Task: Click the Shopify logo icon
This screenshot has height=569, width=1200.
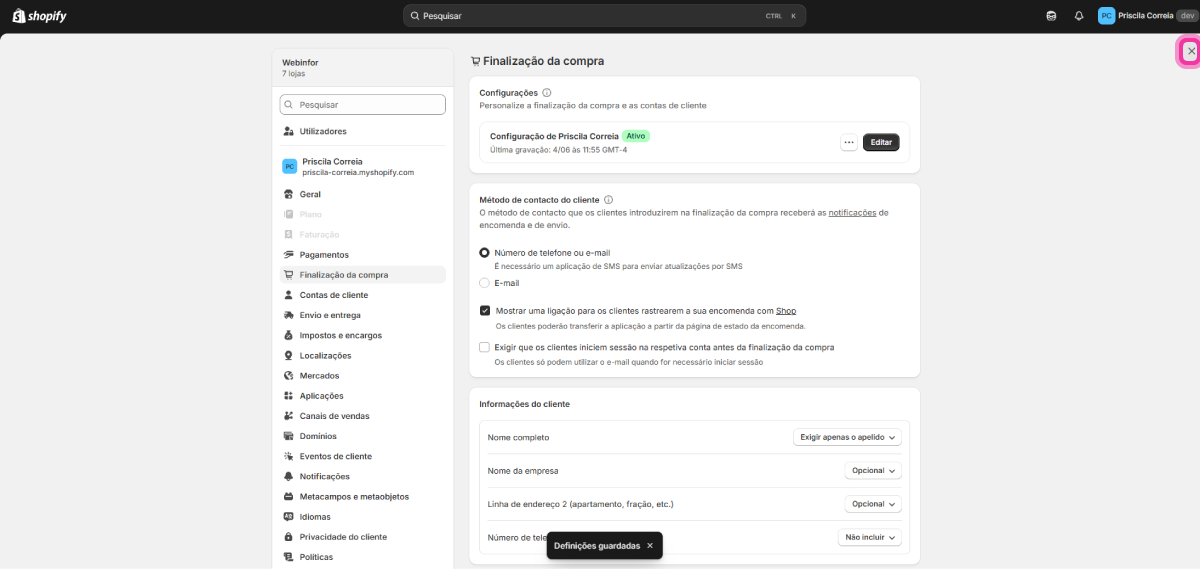Action: point(40,16)
